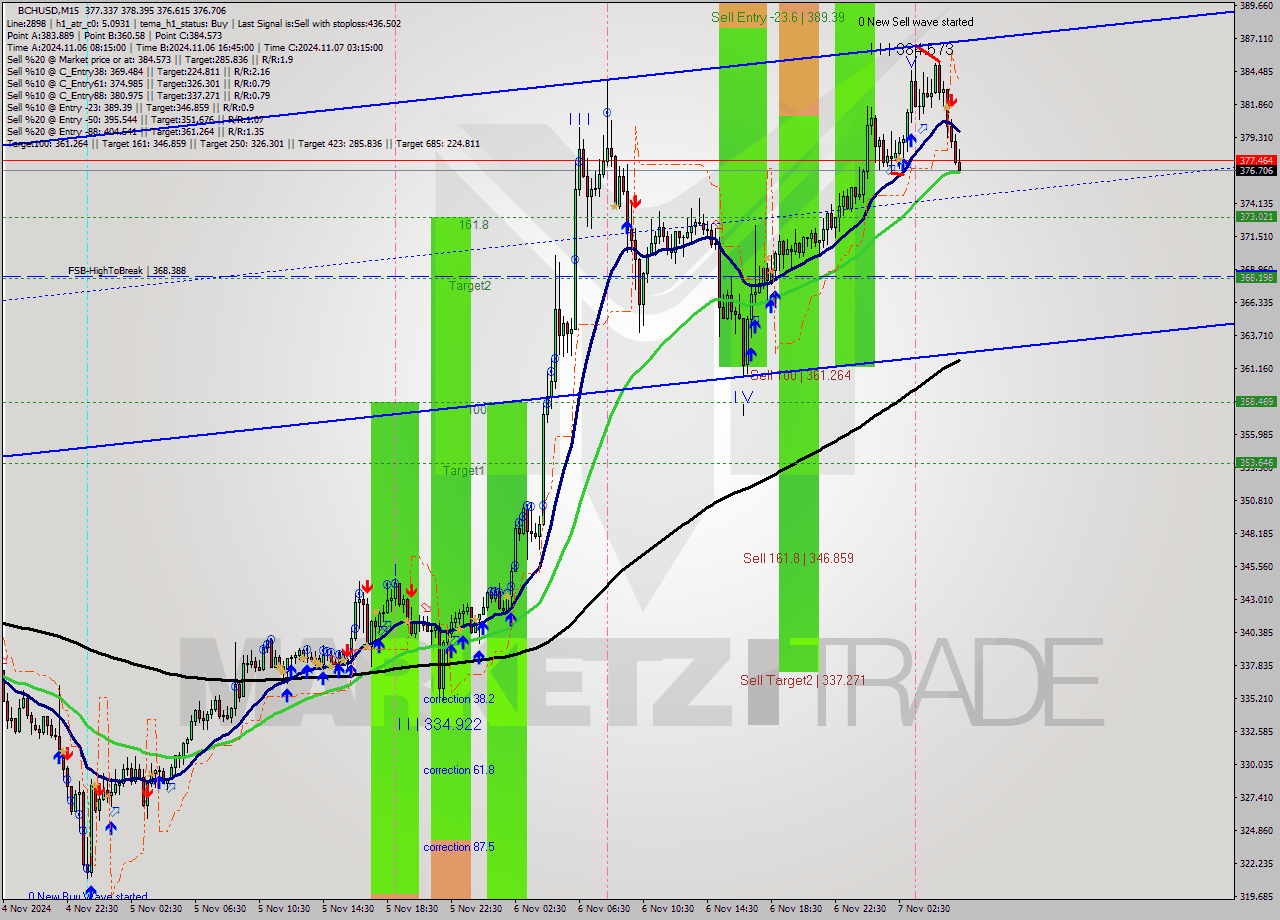The width and height of the screenshot is (1280, 920).
Task: Click the '4 Nov 2024' time axis label
Action: (x=27, y=909)
